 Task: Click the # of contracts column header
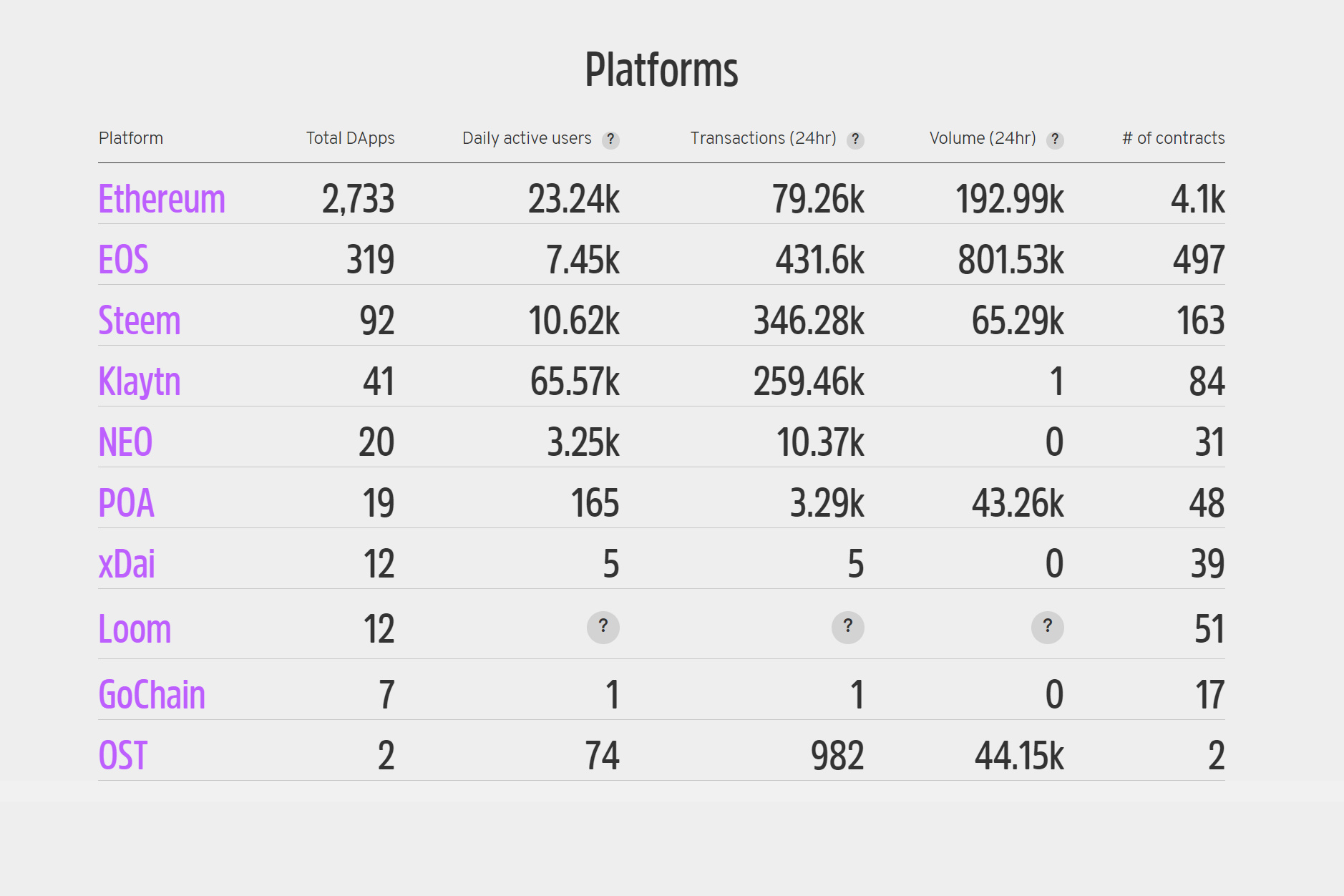(x=1173, y=138)
